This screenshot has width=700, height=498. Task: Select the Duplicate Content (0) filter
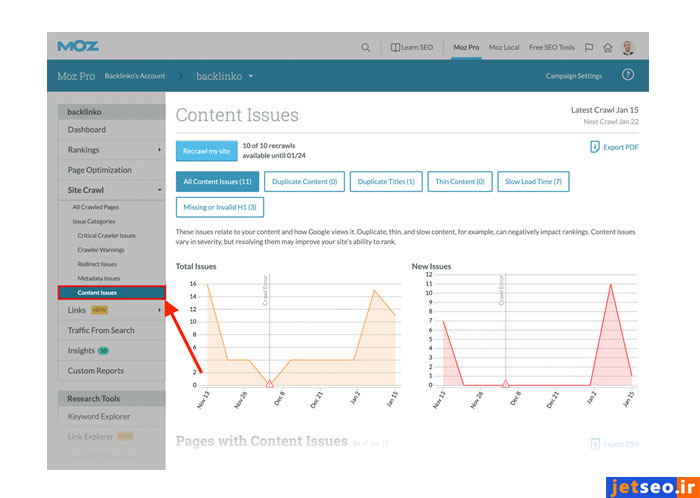click(304, 181)
